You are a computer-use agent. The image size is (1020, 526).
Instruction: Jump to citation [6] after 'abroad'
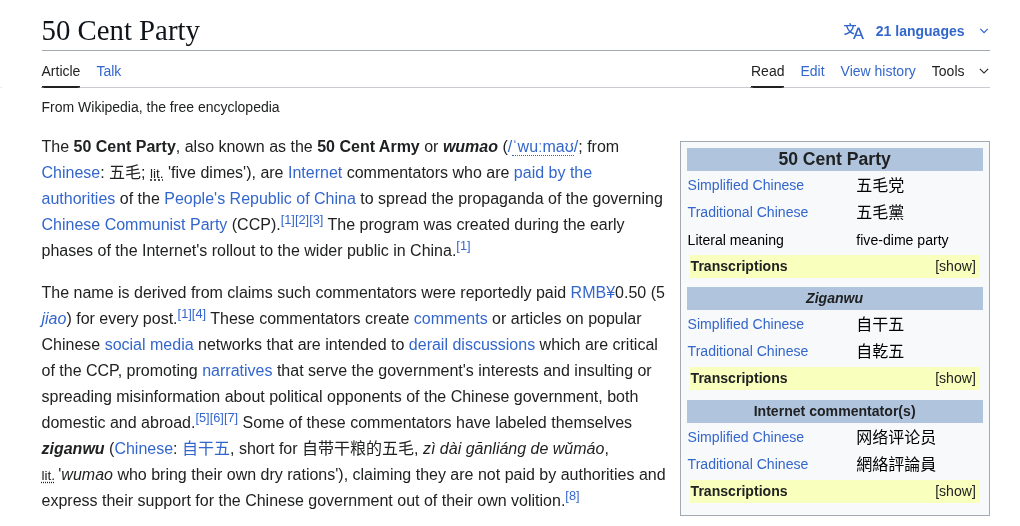point(217,419)
